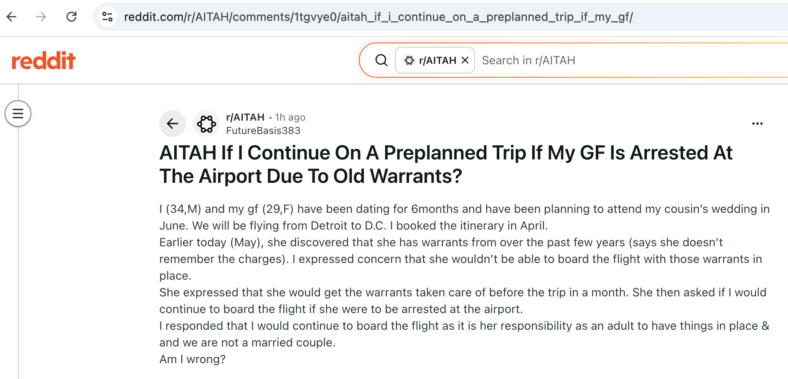Go to Reddit home via the logo
The width and height of the screenshot is (788, 379).
coord(43,61)
